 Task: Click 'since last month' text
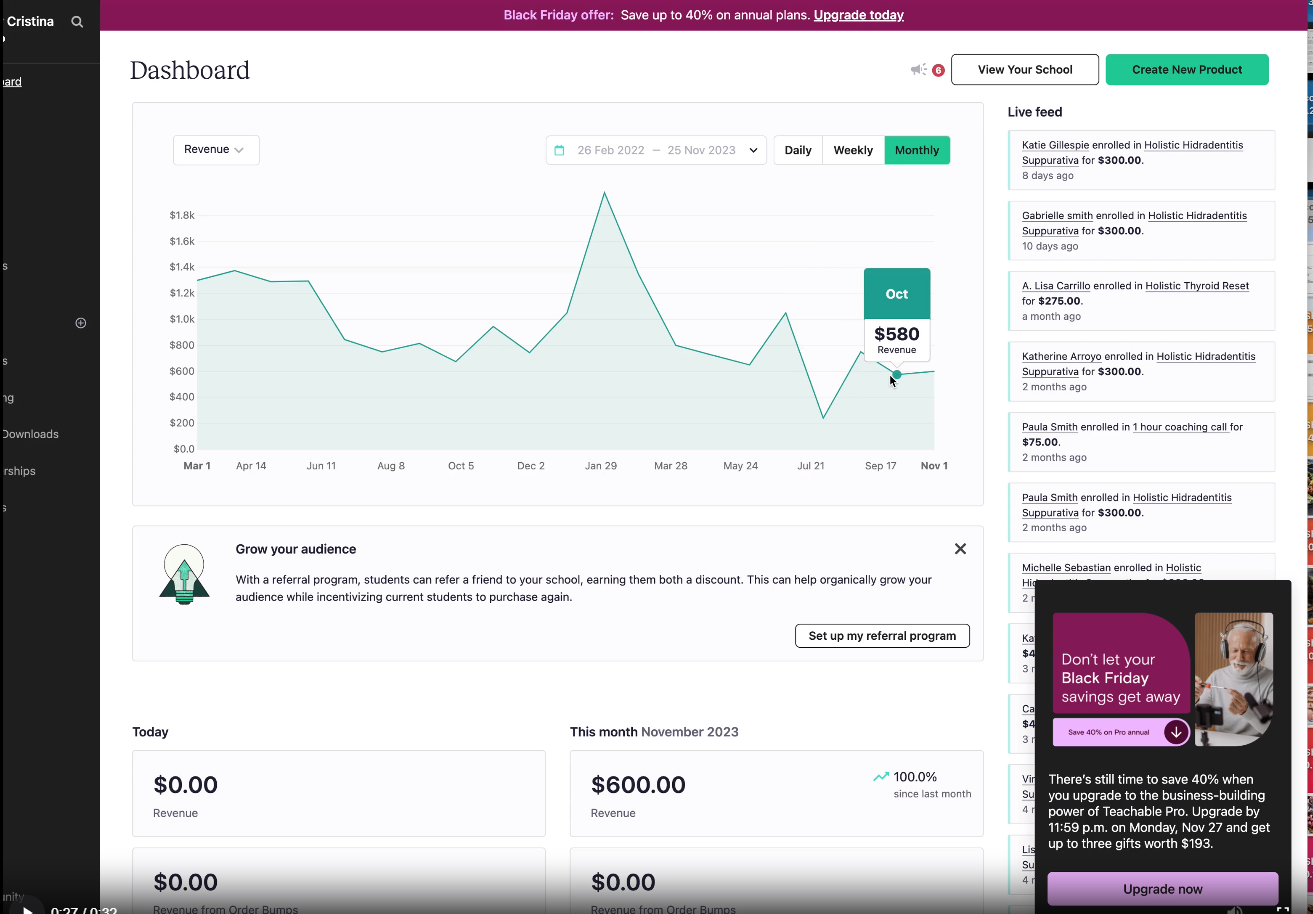coord(932,794)
